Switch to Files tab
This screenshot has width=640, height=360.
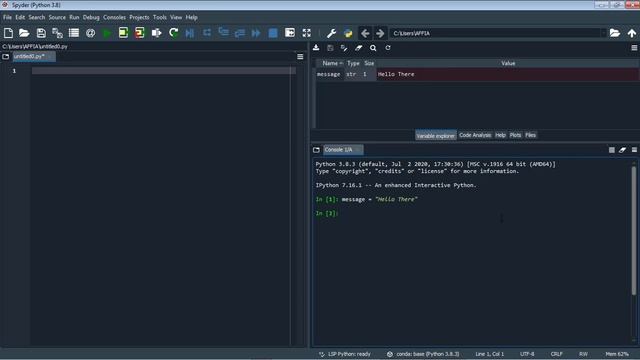(531, 135)
